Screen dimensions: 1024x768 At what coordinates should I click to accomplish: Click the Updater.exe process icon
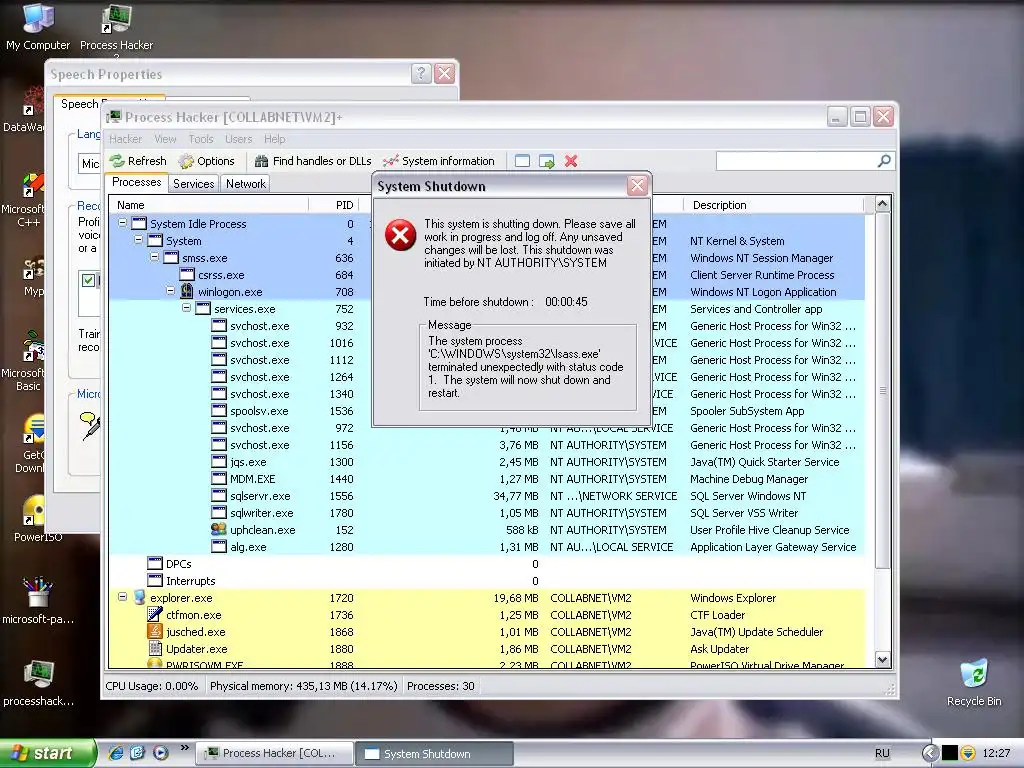155,648
